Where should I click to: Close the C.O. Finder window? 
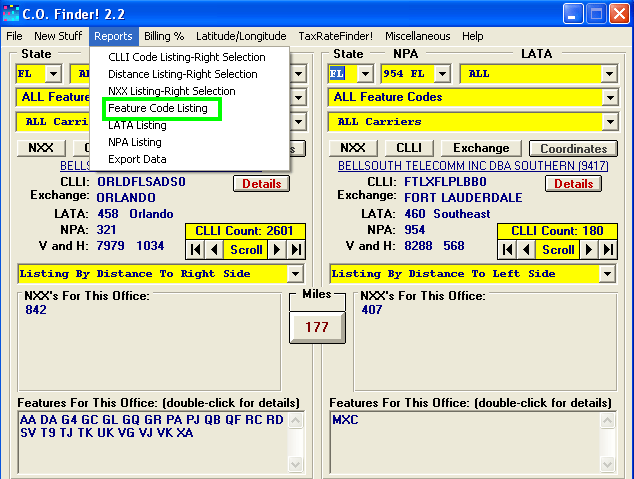(x=619, y=14)
